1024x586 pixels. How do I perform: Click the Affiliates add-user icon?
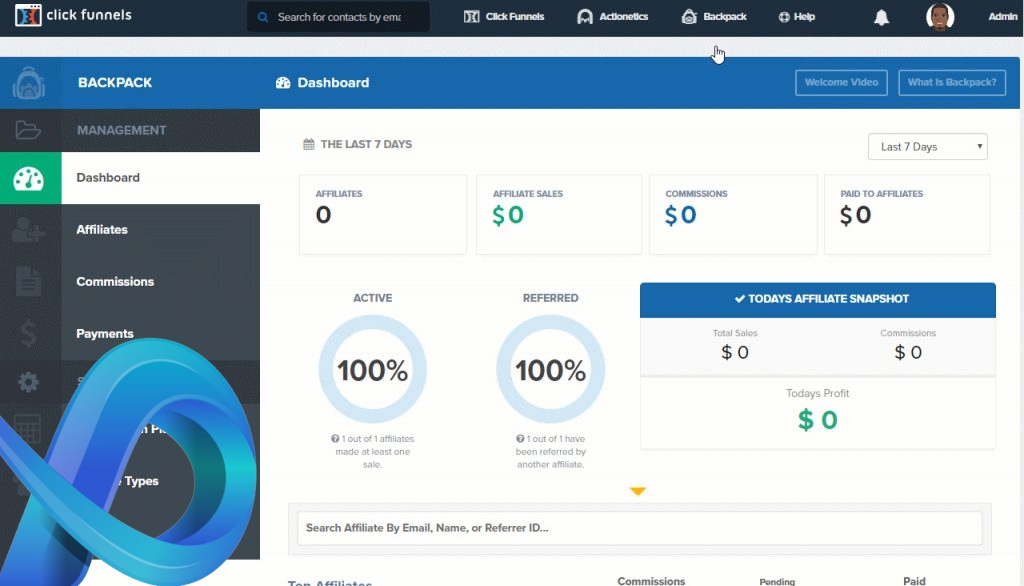pyautogui.click(x=28, y=230)
